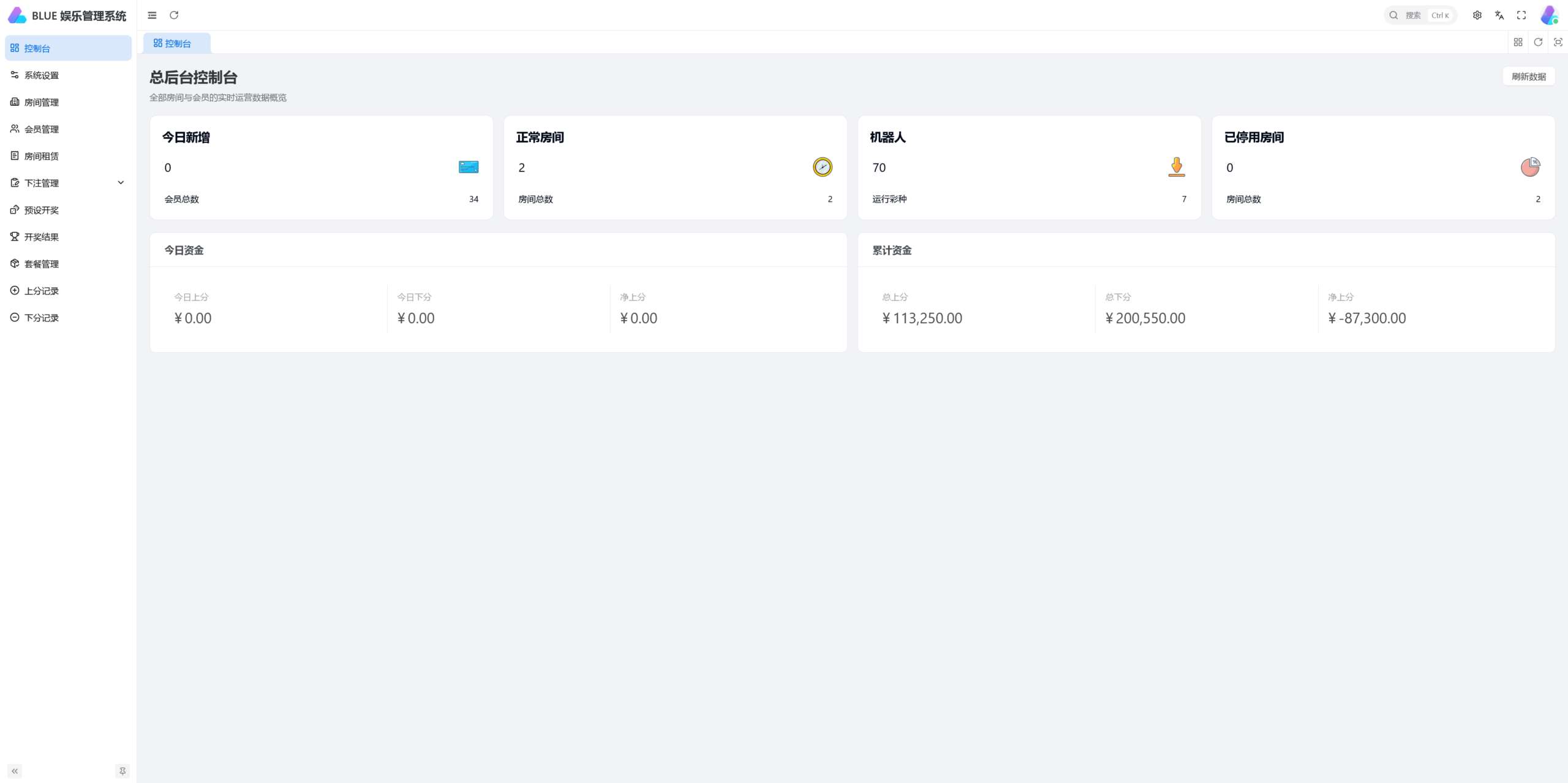This screenshot has width=1568, height=783.
Task: Click the 总上分 value ¥113,250.00
Action: click(x=922, y=318)
